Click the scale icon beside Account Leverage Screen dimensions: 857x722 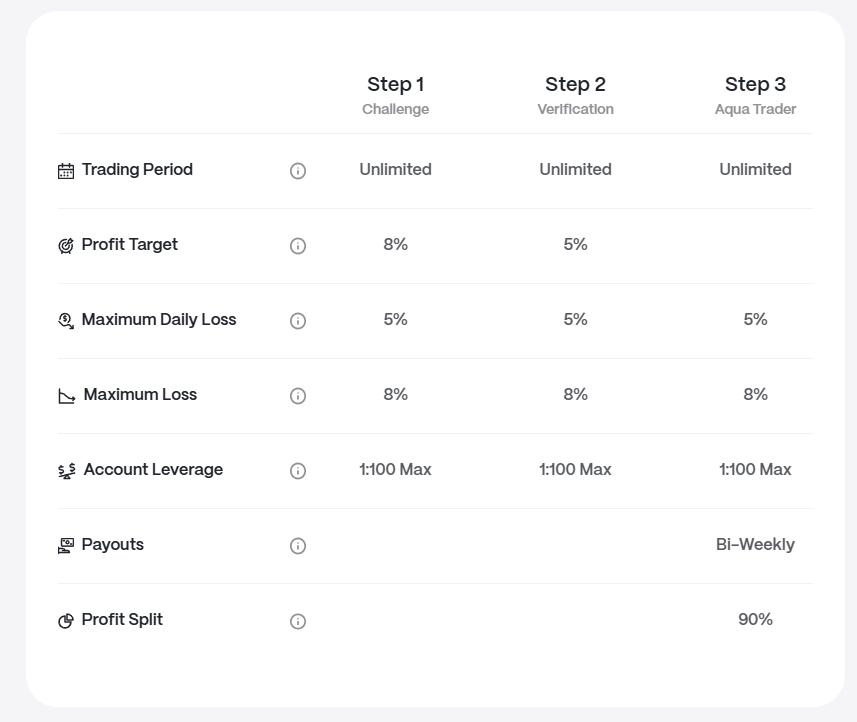click(67, 471)
